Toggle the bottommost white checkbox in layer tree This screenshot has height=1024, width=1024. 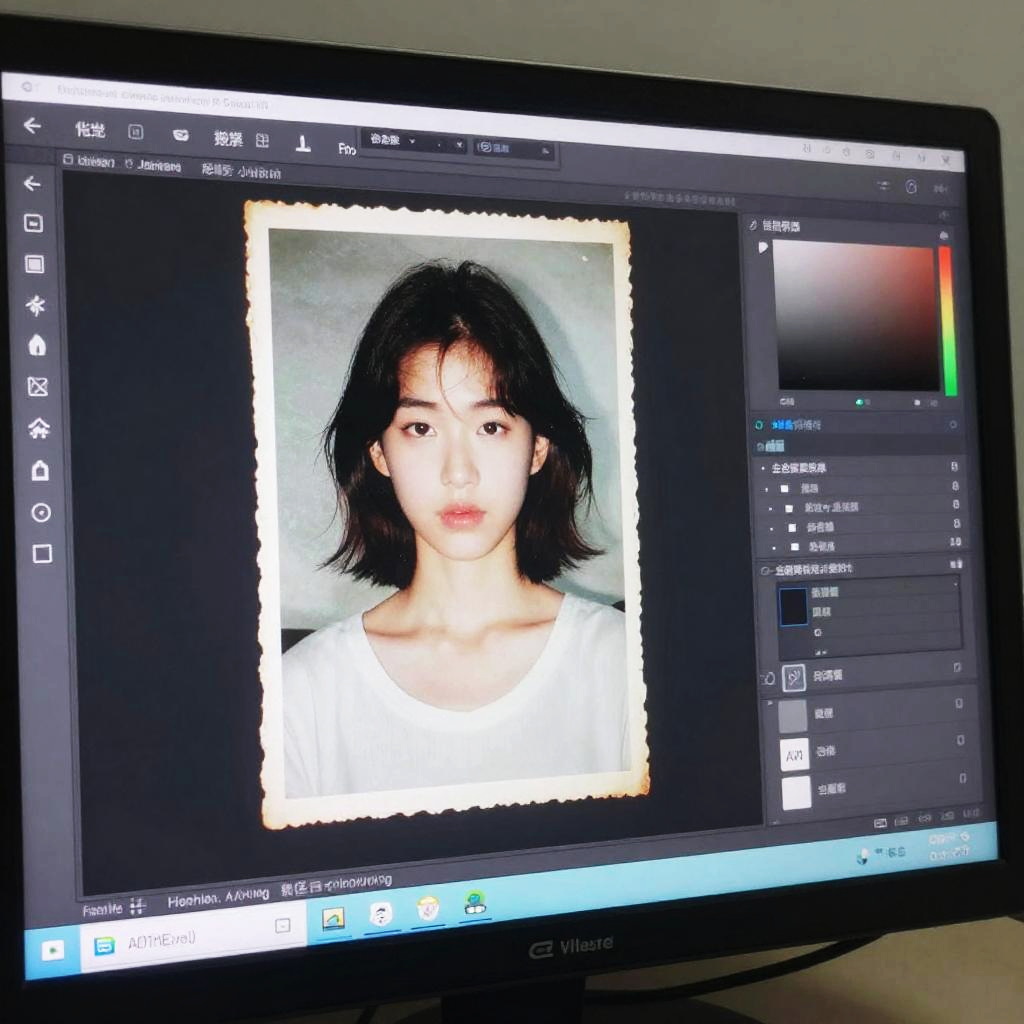[795, 547]
